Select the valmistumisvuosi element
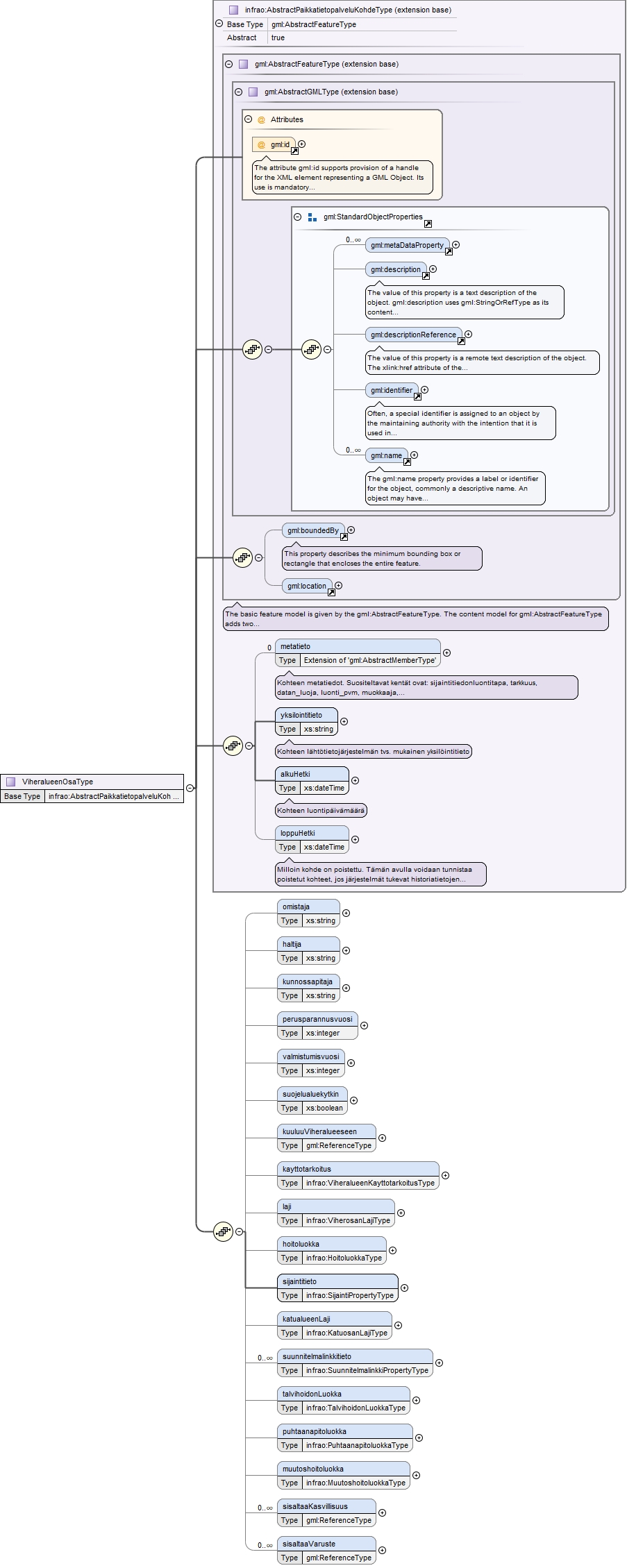 311,1063
